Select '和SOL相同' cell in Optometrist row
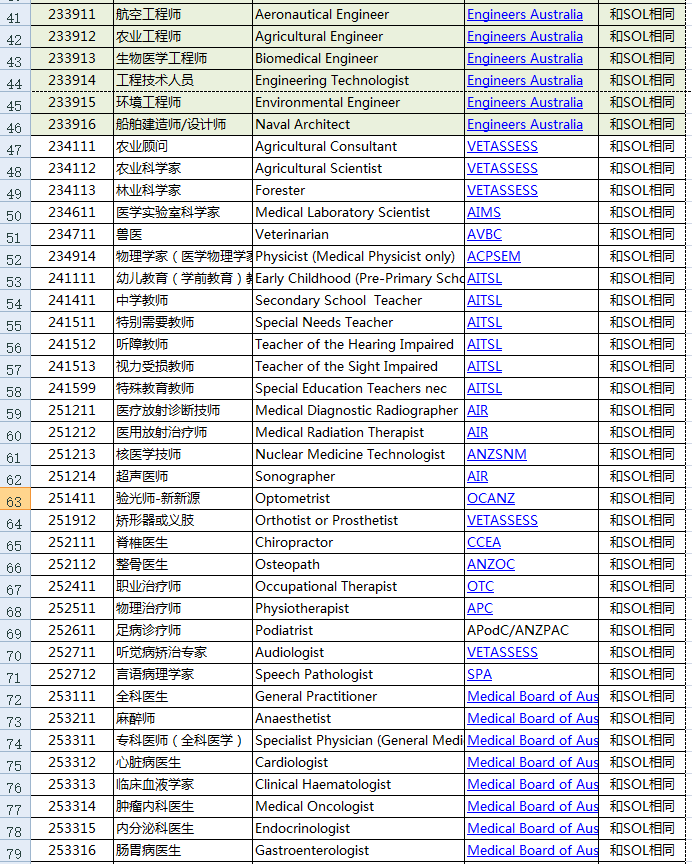Screen dimensions: 692x864 tap(642, 499)
